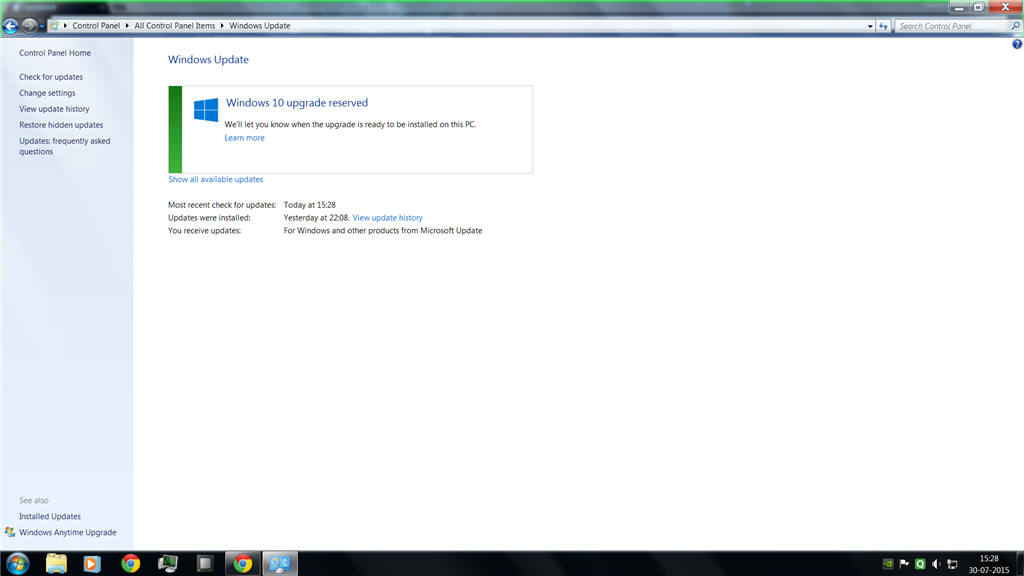Open Installed Updates
The width and height of the screenshot is (1024, 576).
pyautogui.click(x=50, y=516)
